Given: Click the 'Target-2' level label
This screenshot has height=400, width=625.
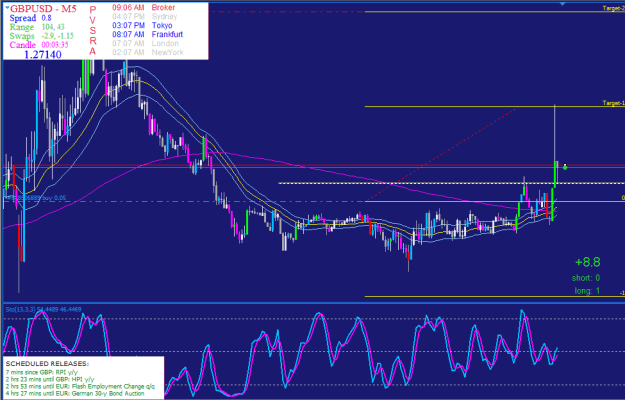Looking at the screenshot, I should (613, 8).
